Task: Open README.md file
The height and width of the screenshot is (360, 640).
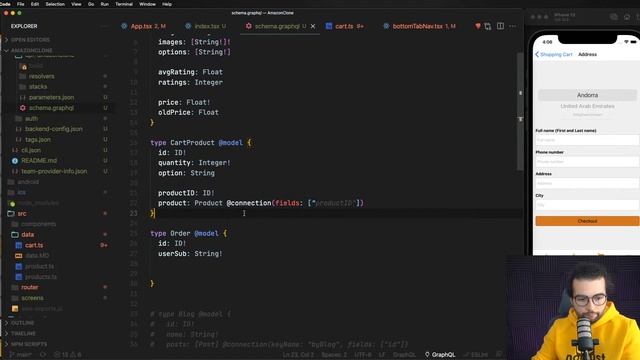Action: (39, 161)
